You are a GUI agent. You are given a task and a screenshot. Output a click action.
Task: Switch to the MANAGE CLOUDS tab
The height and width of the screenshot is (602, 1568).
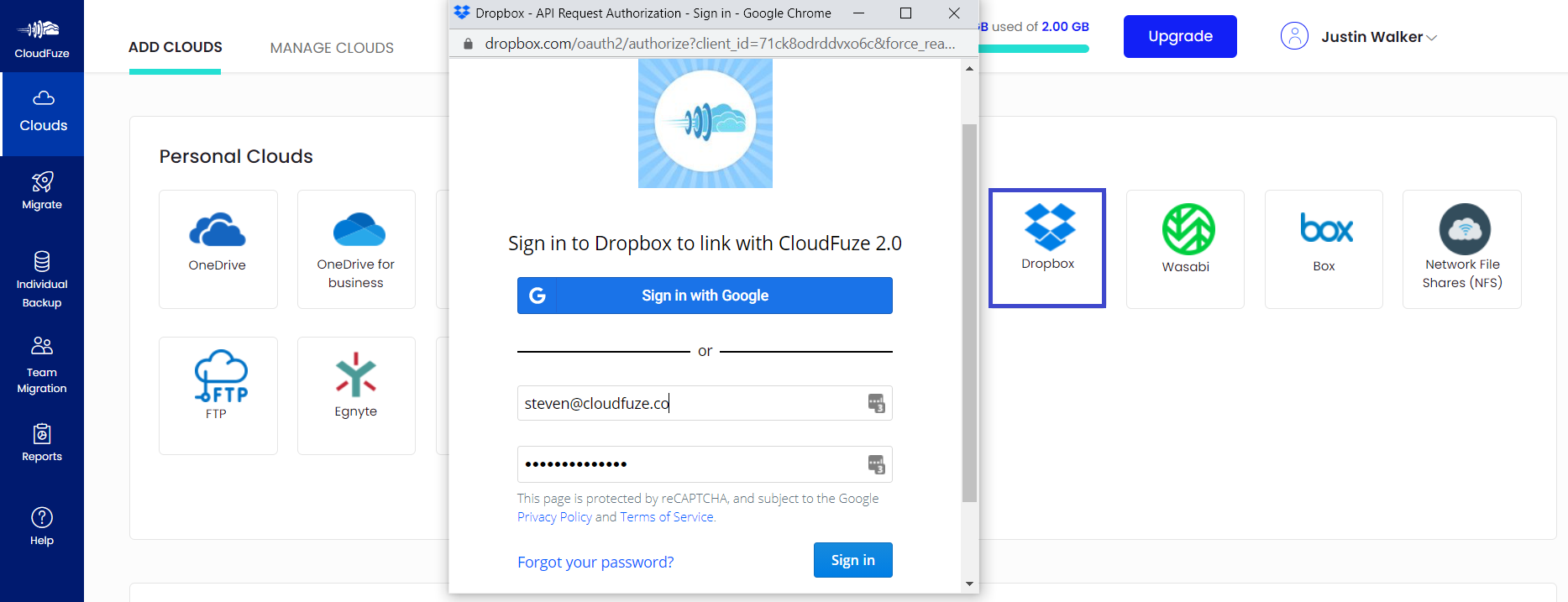pyautogui.click(x=332, y=48)
